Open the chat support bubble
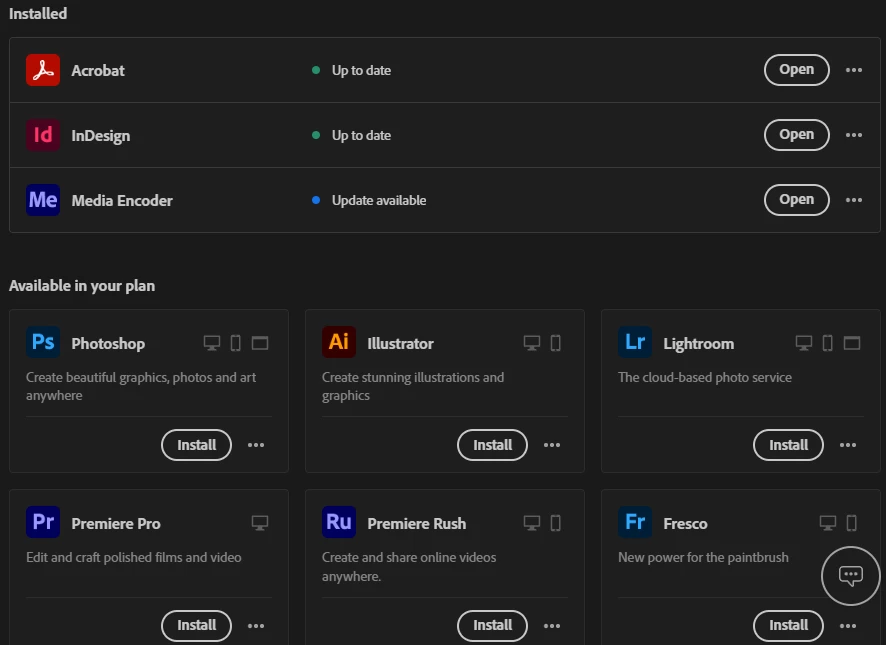The width and height of the screenshot is (886, 645). [850, 576]
